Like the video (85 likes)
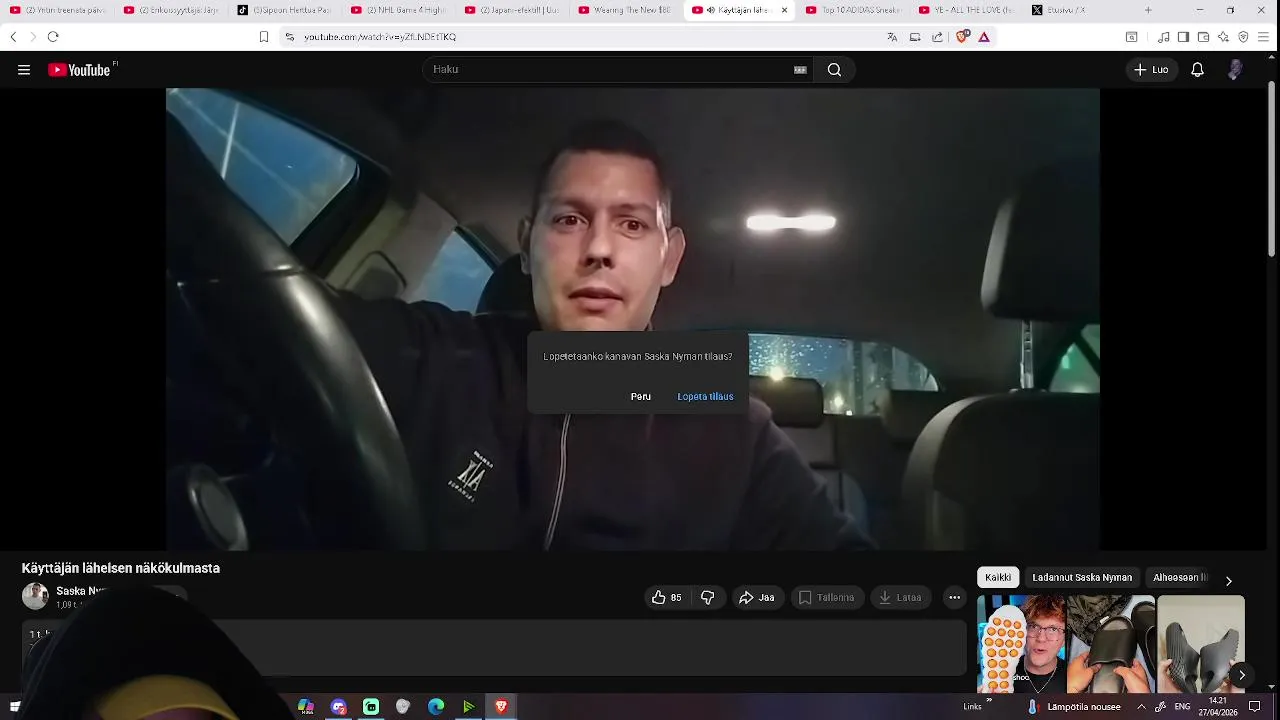The image size is (1280, 720). click(x=666, y=597)
